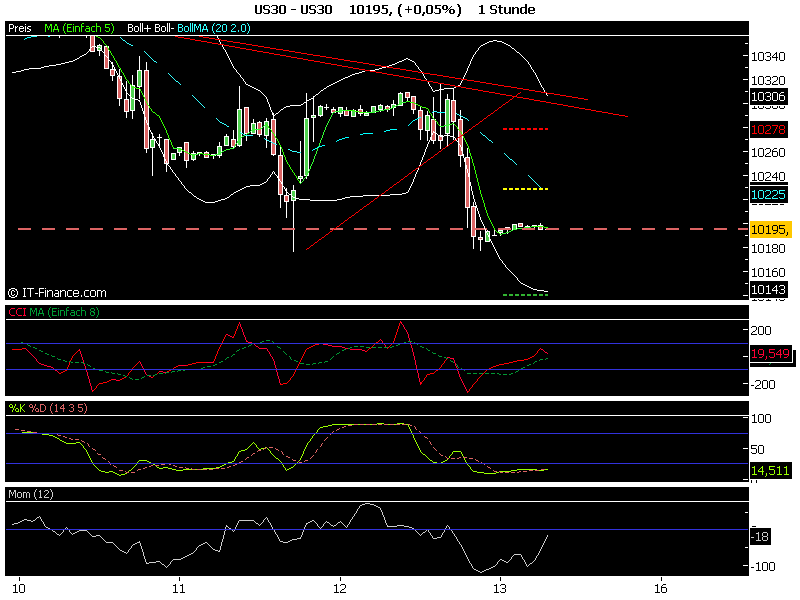This screenshot has height=600, width=800.
Task: Click the green dotted level line near 10143
Action: click(x=526, y=295)
